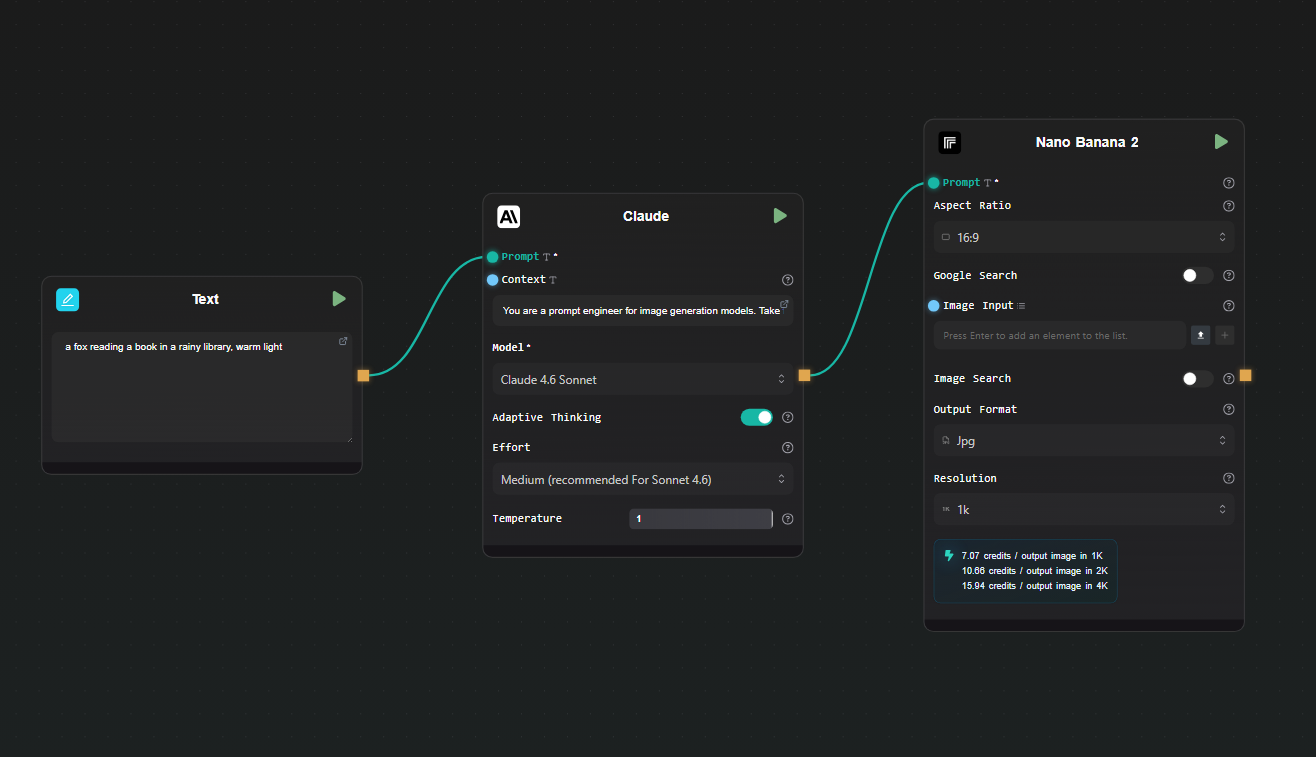1316x757 pixels.
Task: Click the upload icon beside the Image Input list
Action: click(x=1200, y=335)
